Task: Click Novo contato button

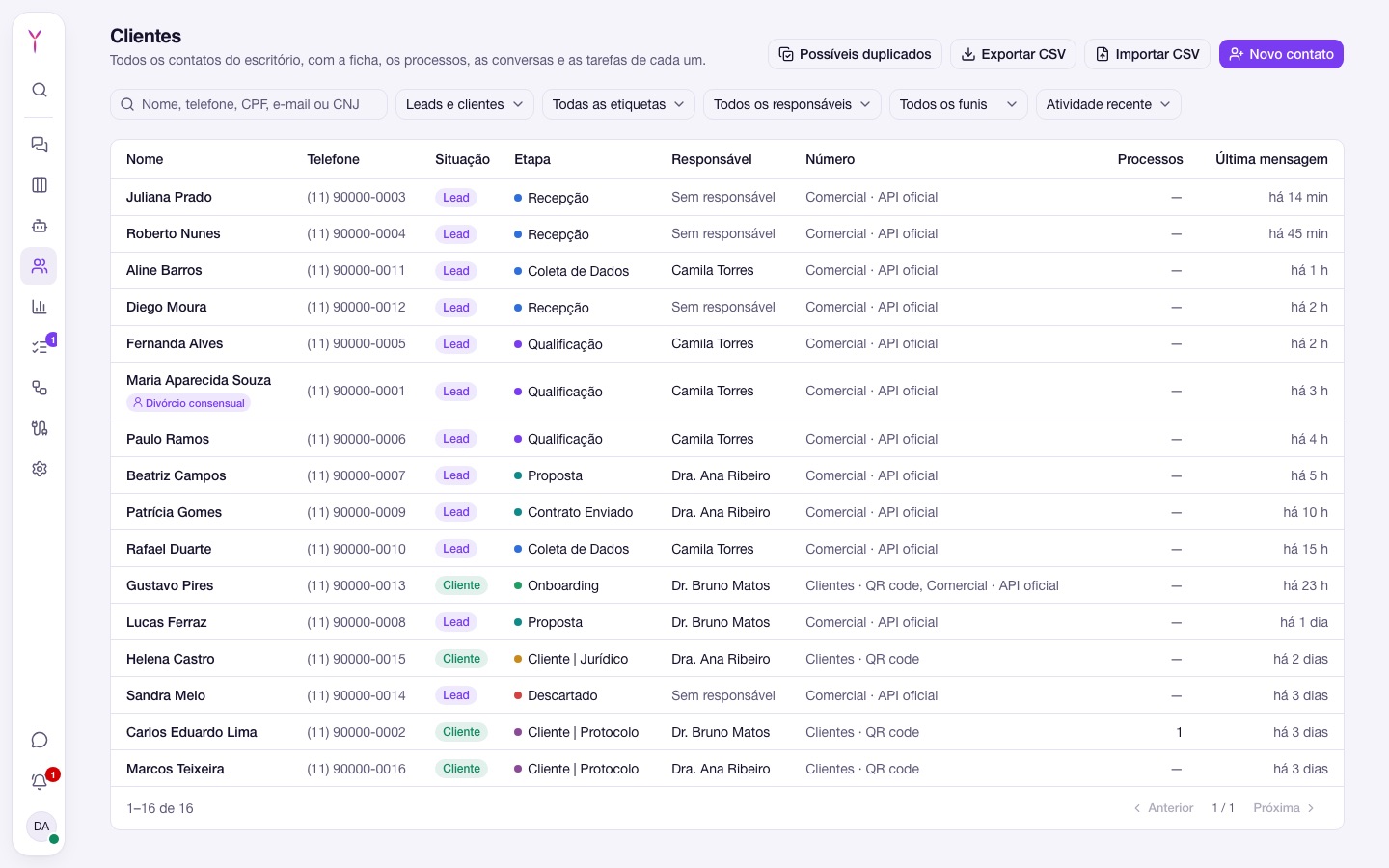Action: (x=1281, y=54)
